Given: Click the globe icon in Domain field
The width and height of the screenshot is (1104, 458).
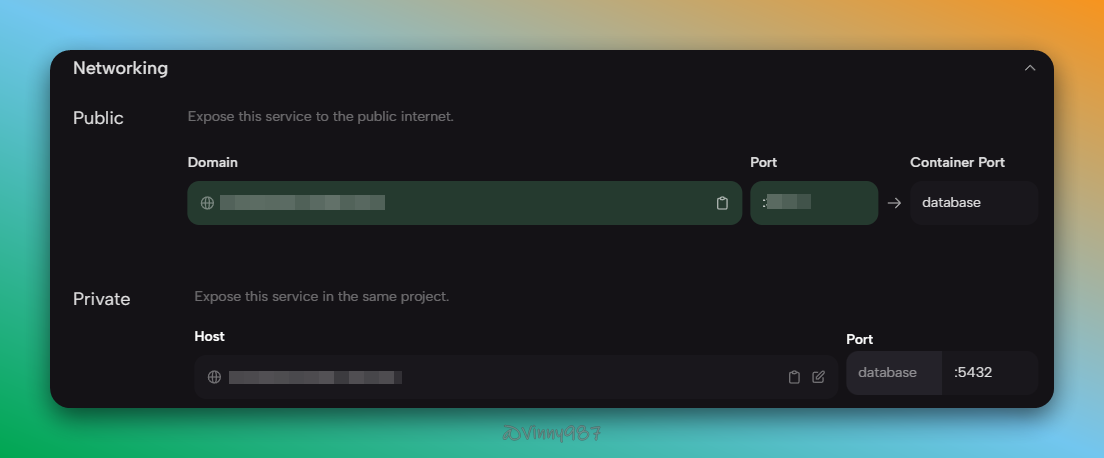Looking at the screenshot, I should pyautogui.click(x=207, y=203).
